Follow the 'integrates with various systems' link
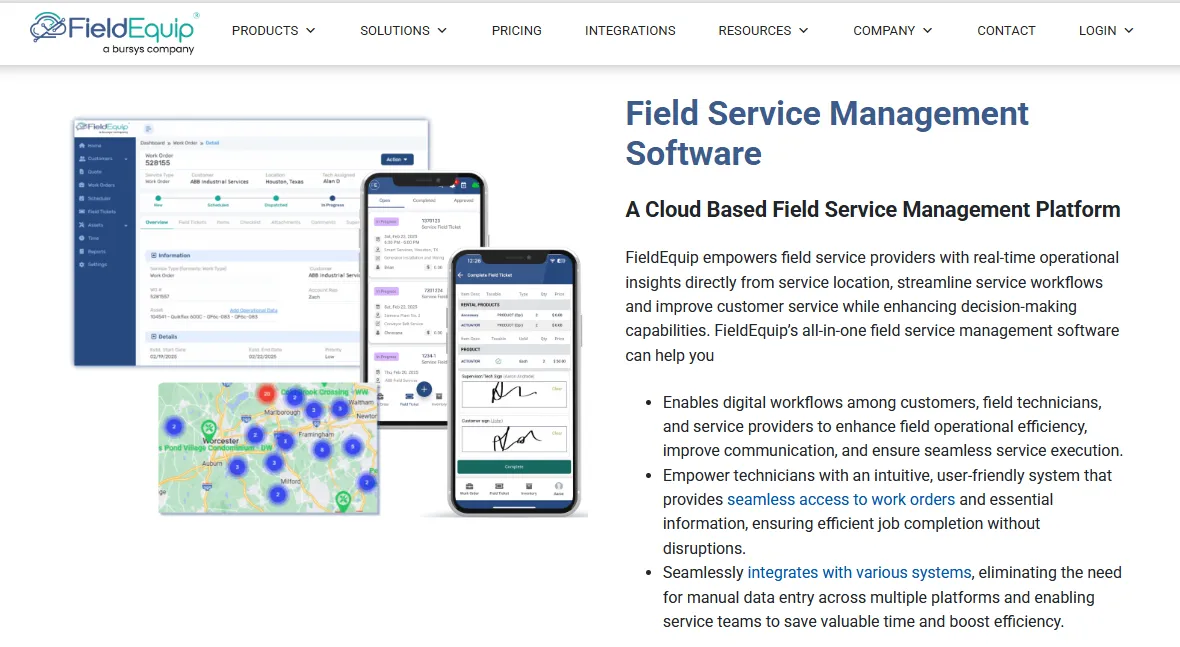The height and width of the screenshot is (647, 1180). click(x=859, y=573)
